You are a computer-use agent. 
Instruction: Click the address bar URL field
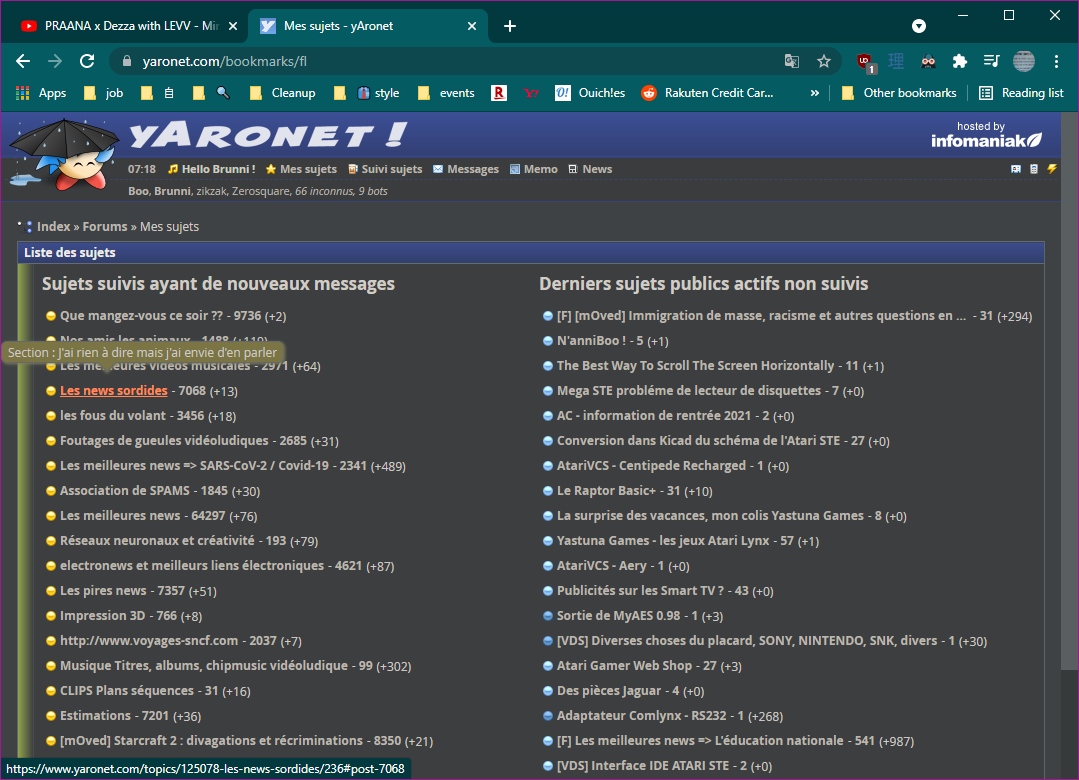click(x=450, y=61)
